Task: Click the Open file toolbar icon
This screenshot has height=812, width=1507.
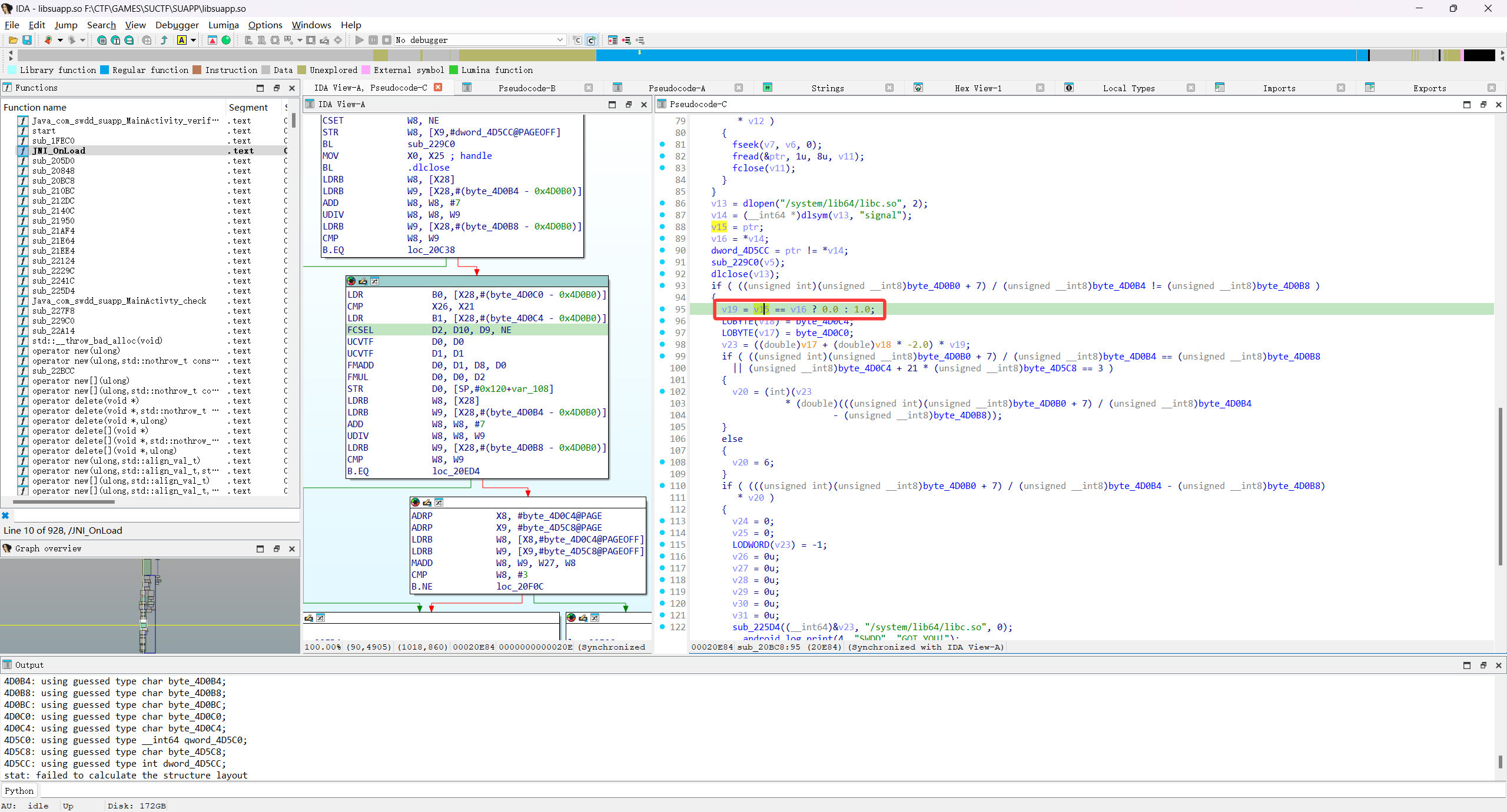Action: 12,40
